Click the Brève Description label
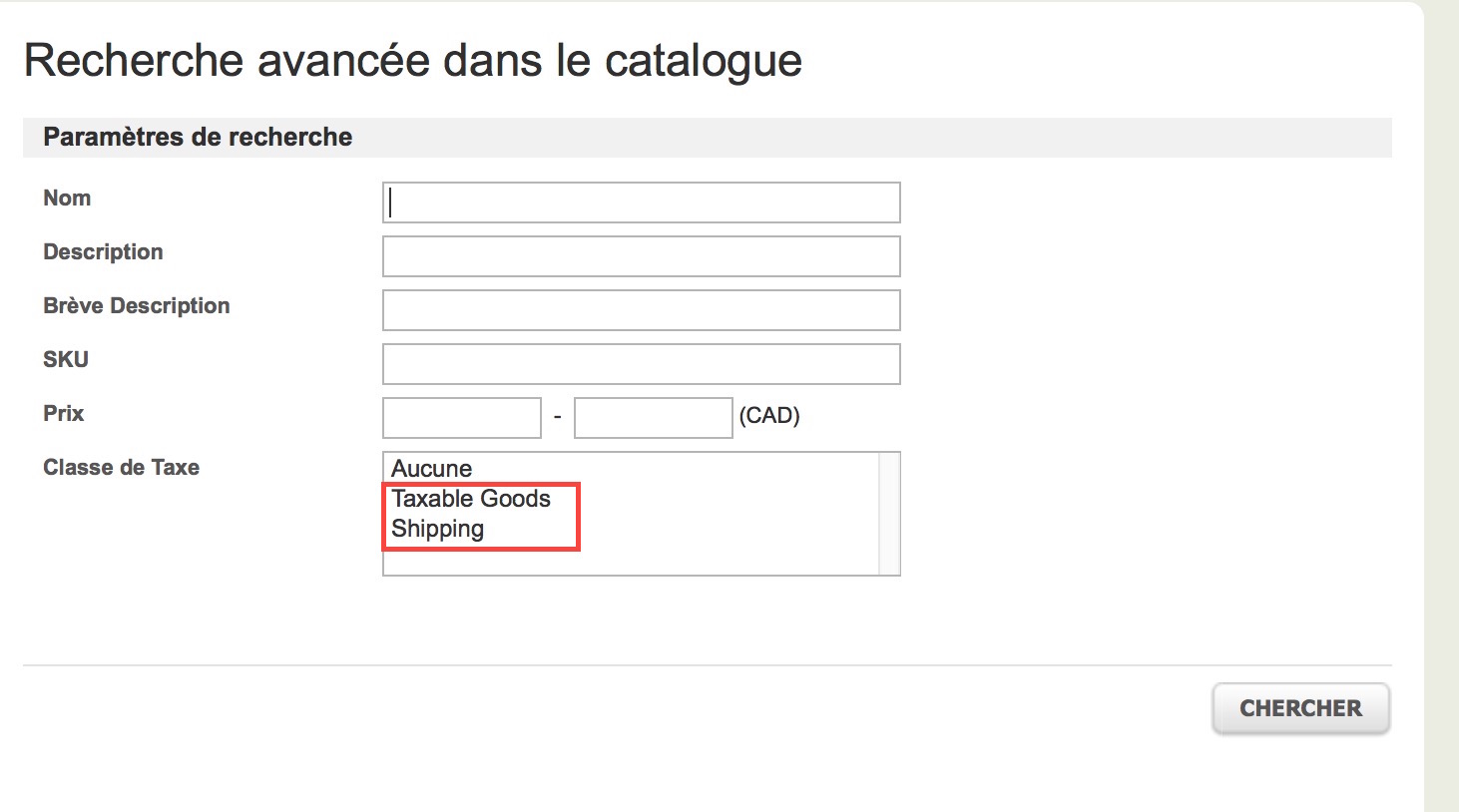This screenshot has width=1459, height=812. click(x=137, y=306)
